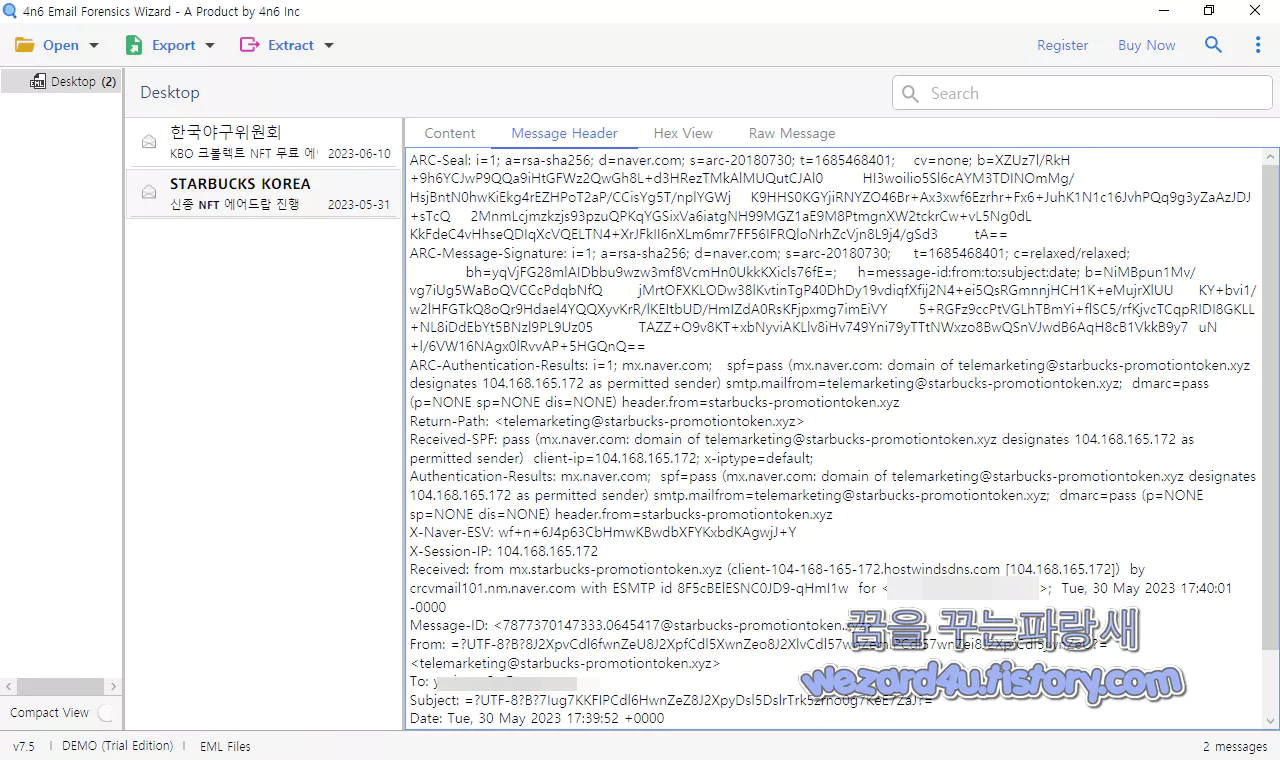Click the search magnifier icon in toolbar
Screen dimensions: 1280x760
coord(1214,45)
